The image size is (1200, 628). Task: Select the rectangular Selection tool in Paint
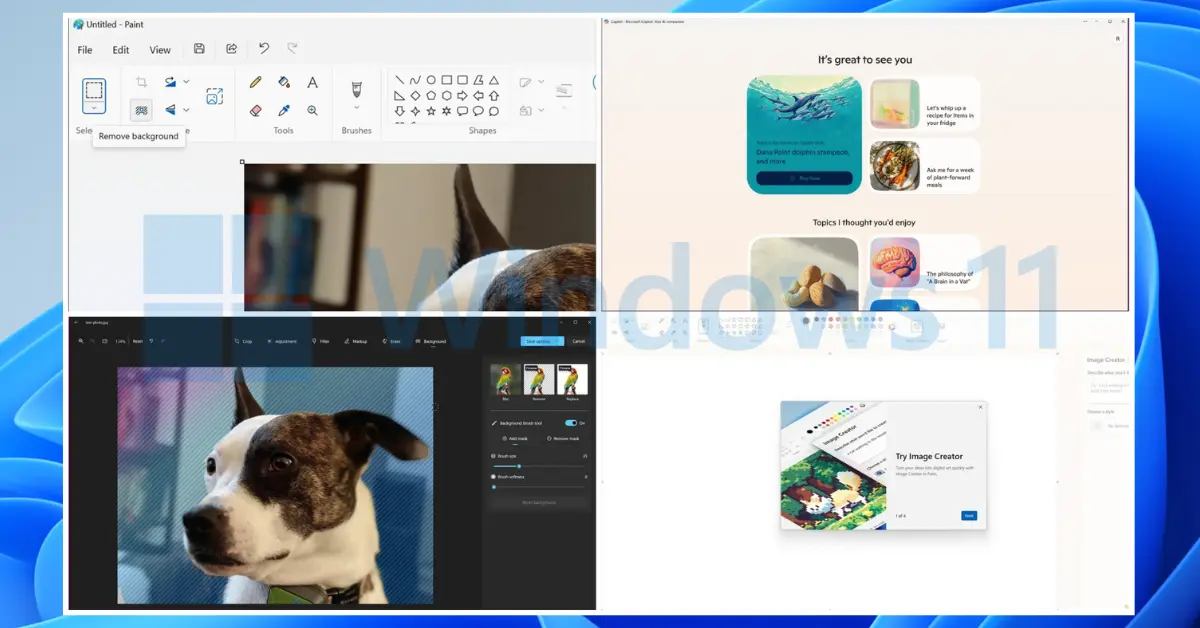click(x=93, y=89)
